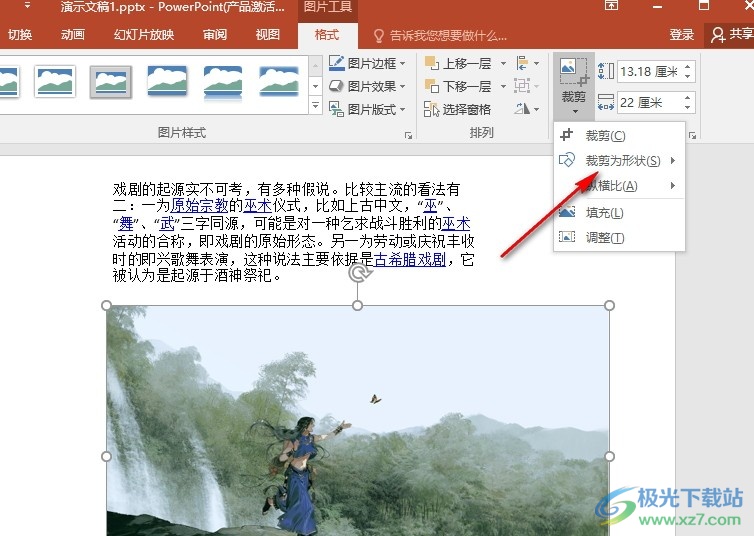Switch to the Transitions (切换) tab

[x=20, y=35]
